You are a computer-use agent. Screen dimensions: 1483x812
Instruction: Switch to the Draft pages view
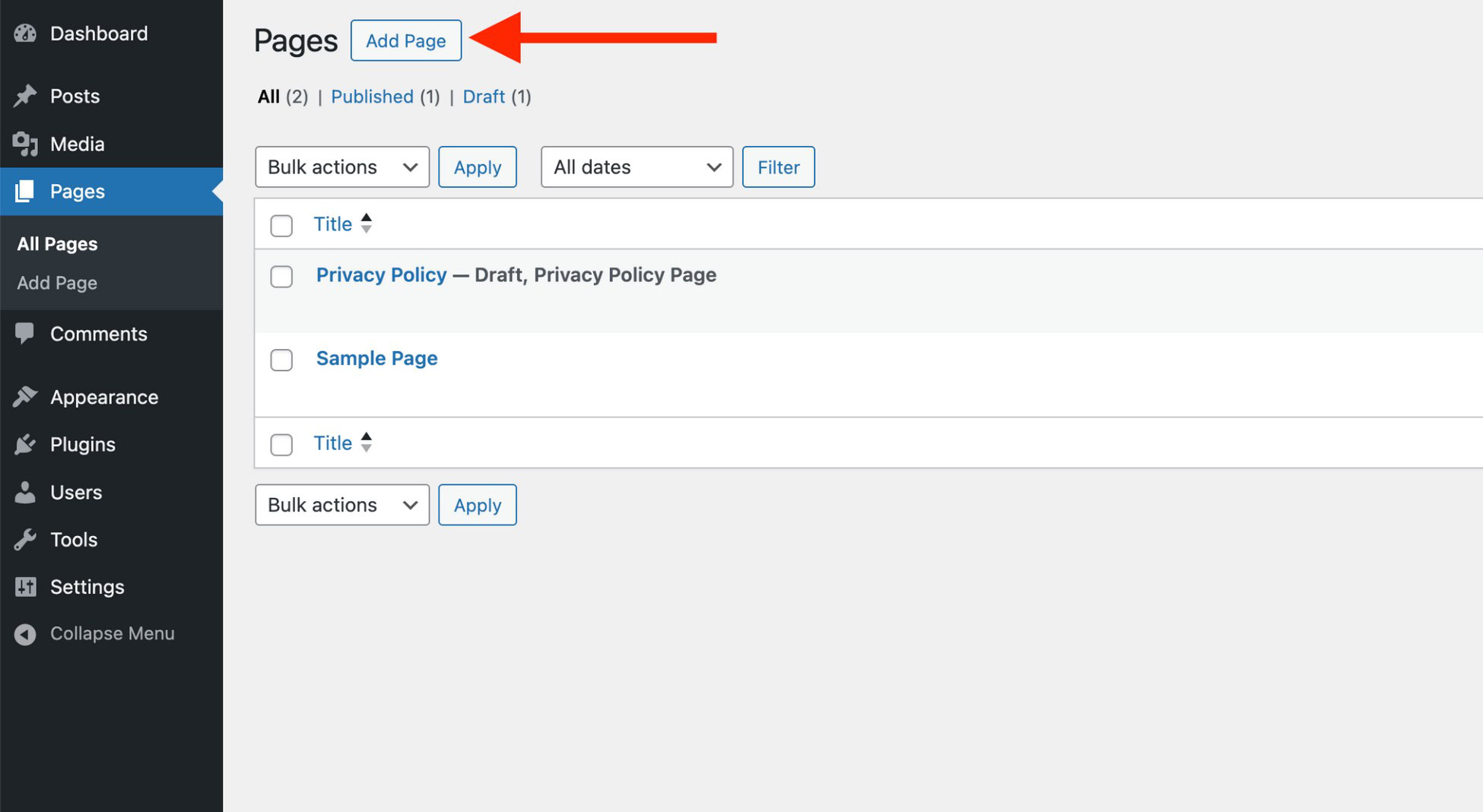pos(484,97)
